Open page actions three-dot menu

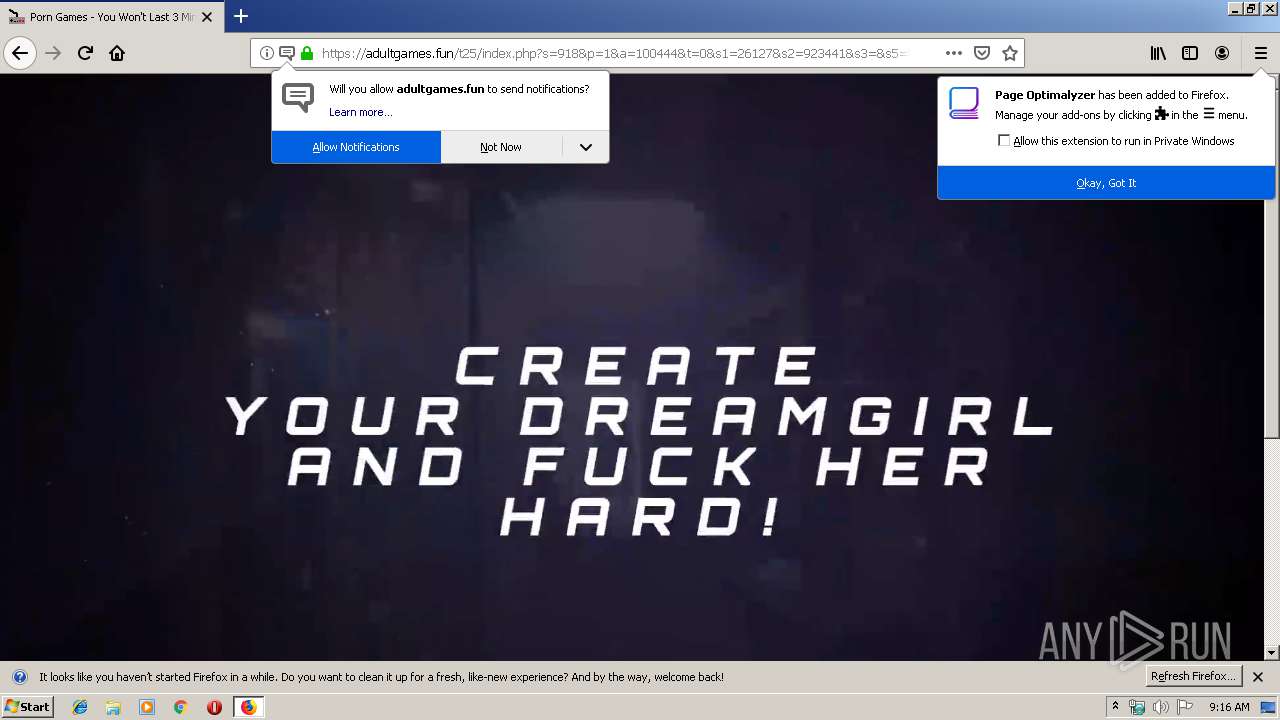(954, 53)
